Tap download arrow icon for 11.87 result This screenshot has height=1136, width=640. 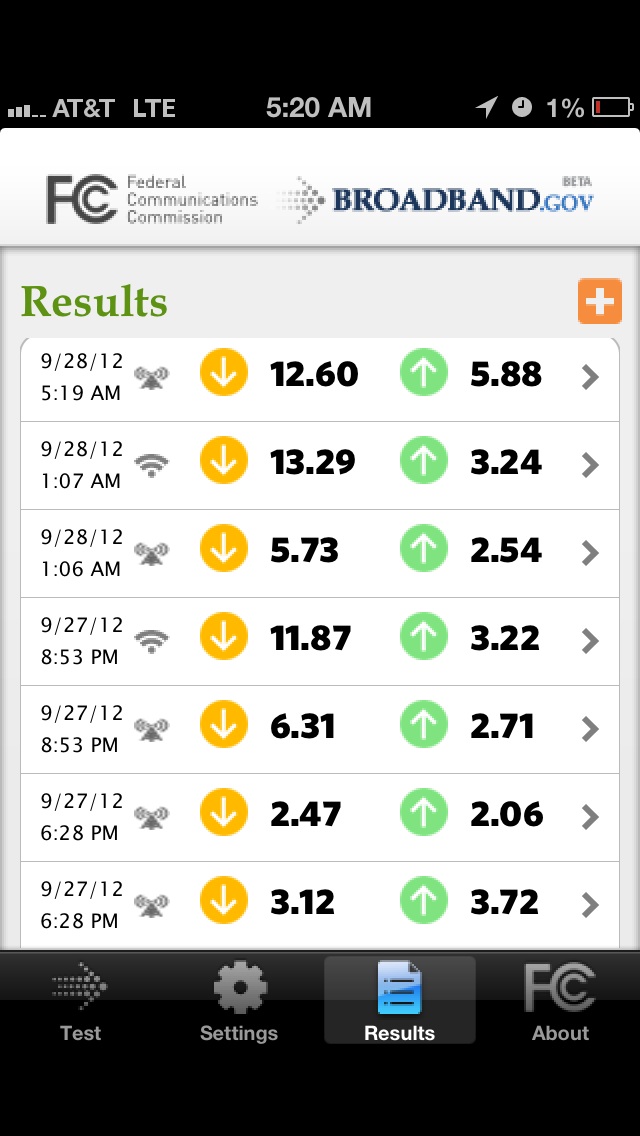point(224,636)
